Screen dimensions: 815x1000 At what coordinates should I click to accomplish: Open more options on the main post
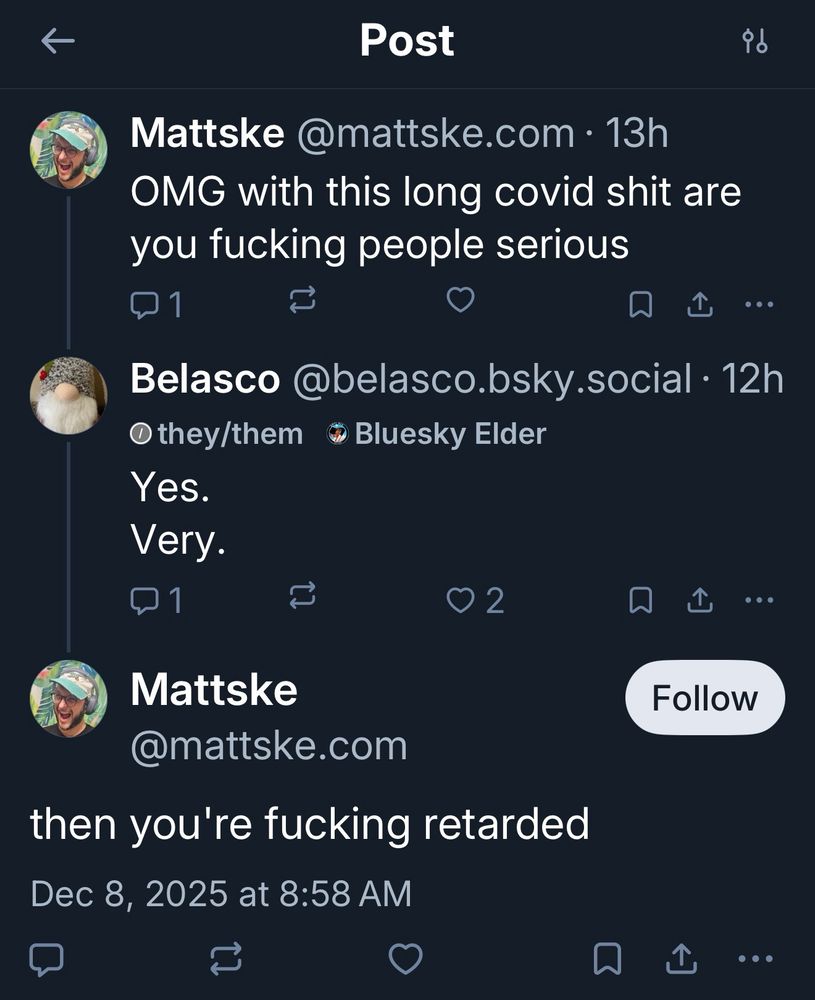tap(755, 960)
